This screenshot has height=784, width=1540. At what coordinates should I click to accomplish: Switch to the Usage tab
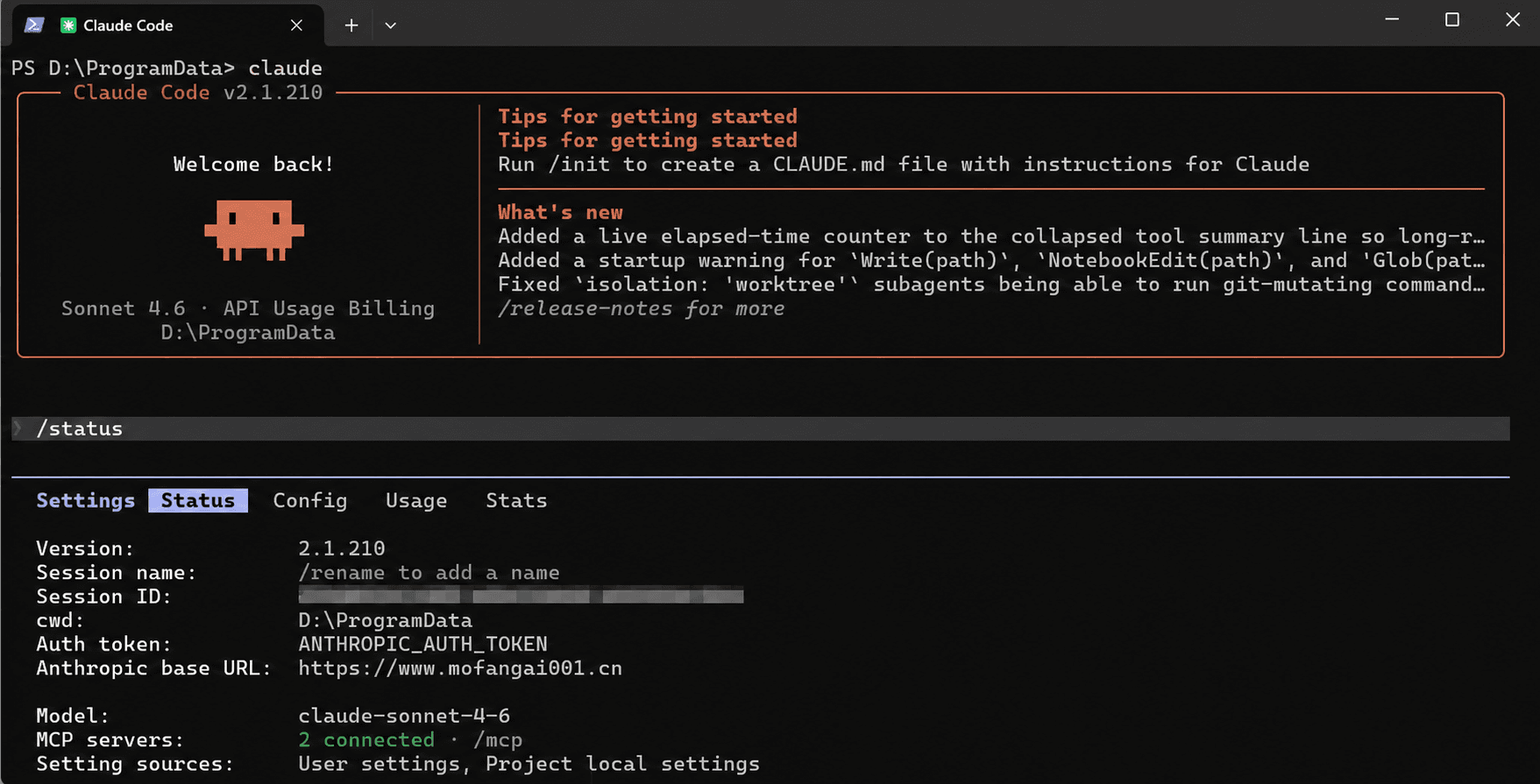coord(416,500)
